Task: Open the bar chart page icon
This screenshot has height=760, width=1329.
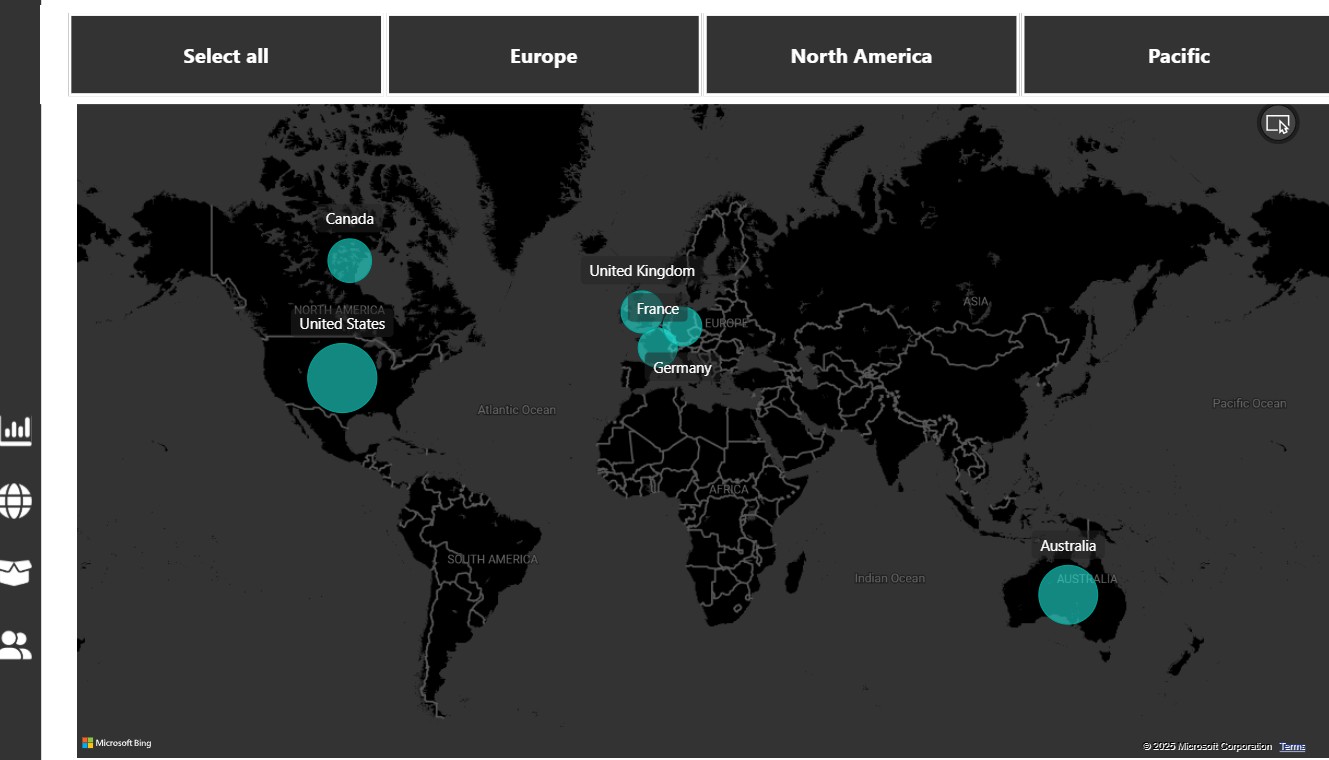Action: pyautogui.click(x=16, y=431)
